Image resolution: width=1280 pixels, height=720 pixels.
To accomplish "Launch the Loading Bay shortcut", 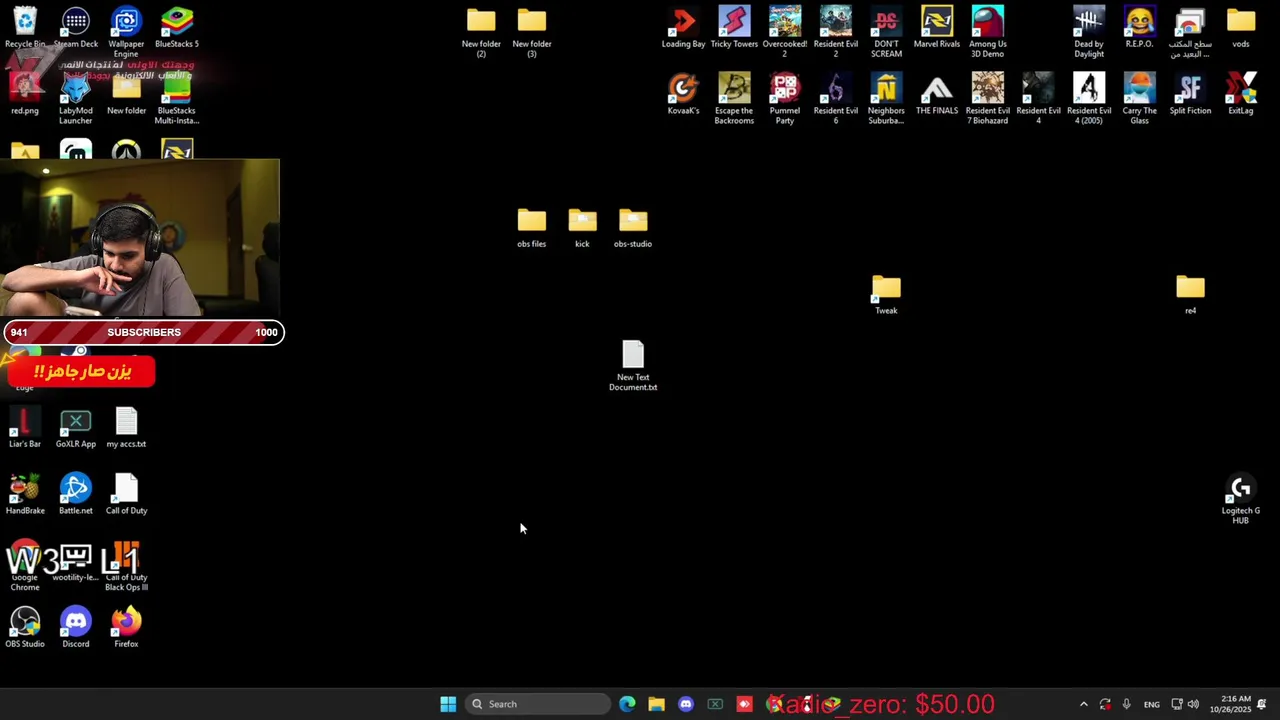I will (684, 27).
